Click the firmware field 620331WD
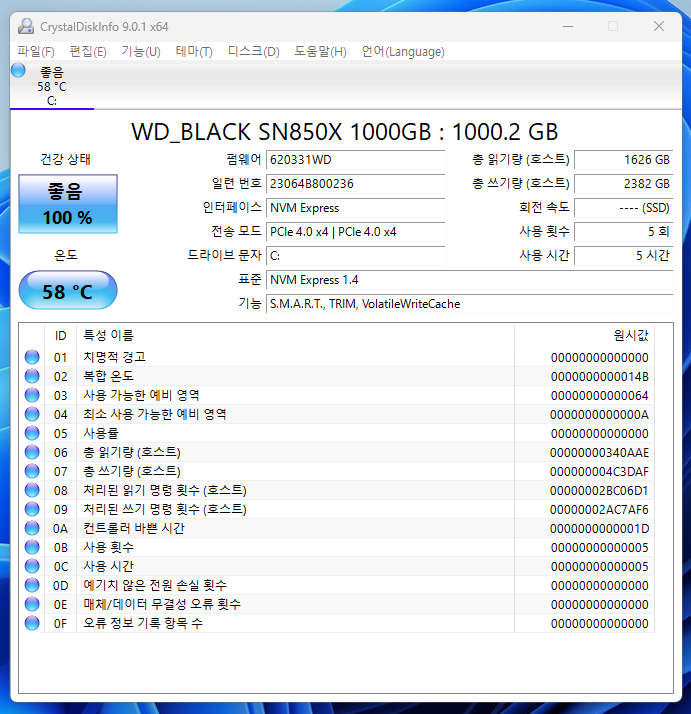 (x=356, y=160)
